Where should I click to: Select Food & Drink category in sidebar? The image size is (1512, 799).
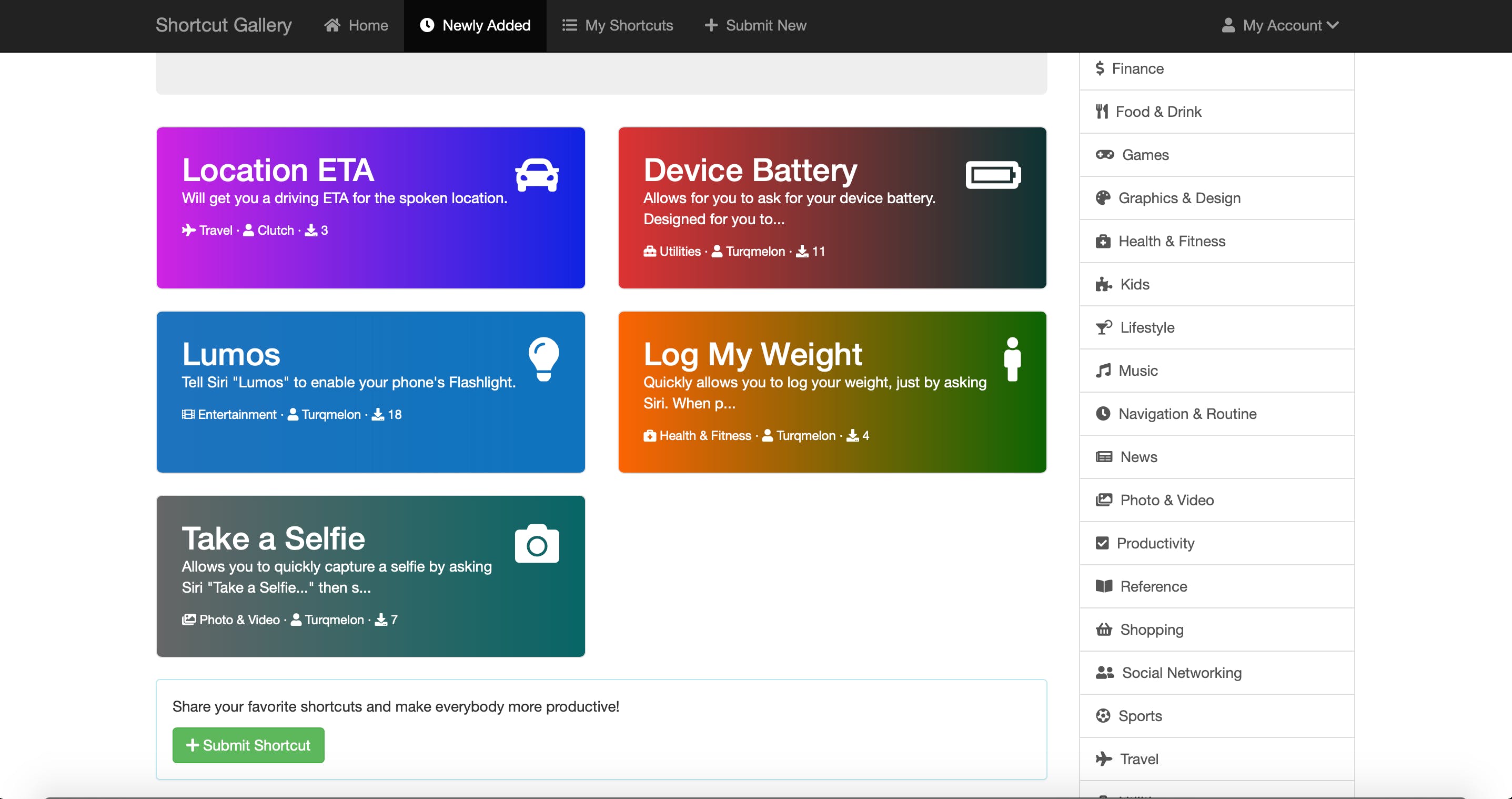1217,112
